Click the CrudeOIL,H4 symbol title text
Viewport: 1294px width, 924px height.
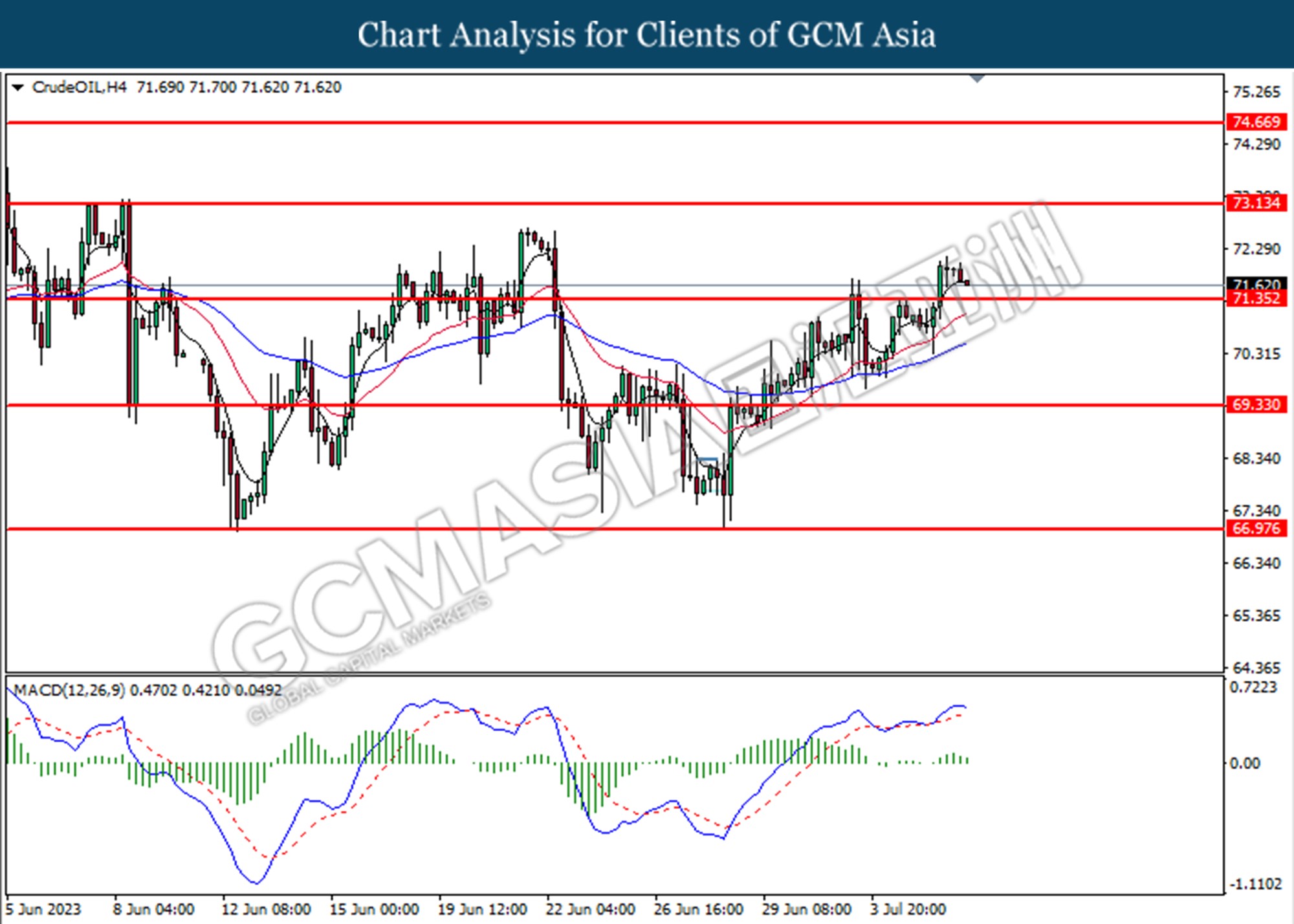[79, 87]
